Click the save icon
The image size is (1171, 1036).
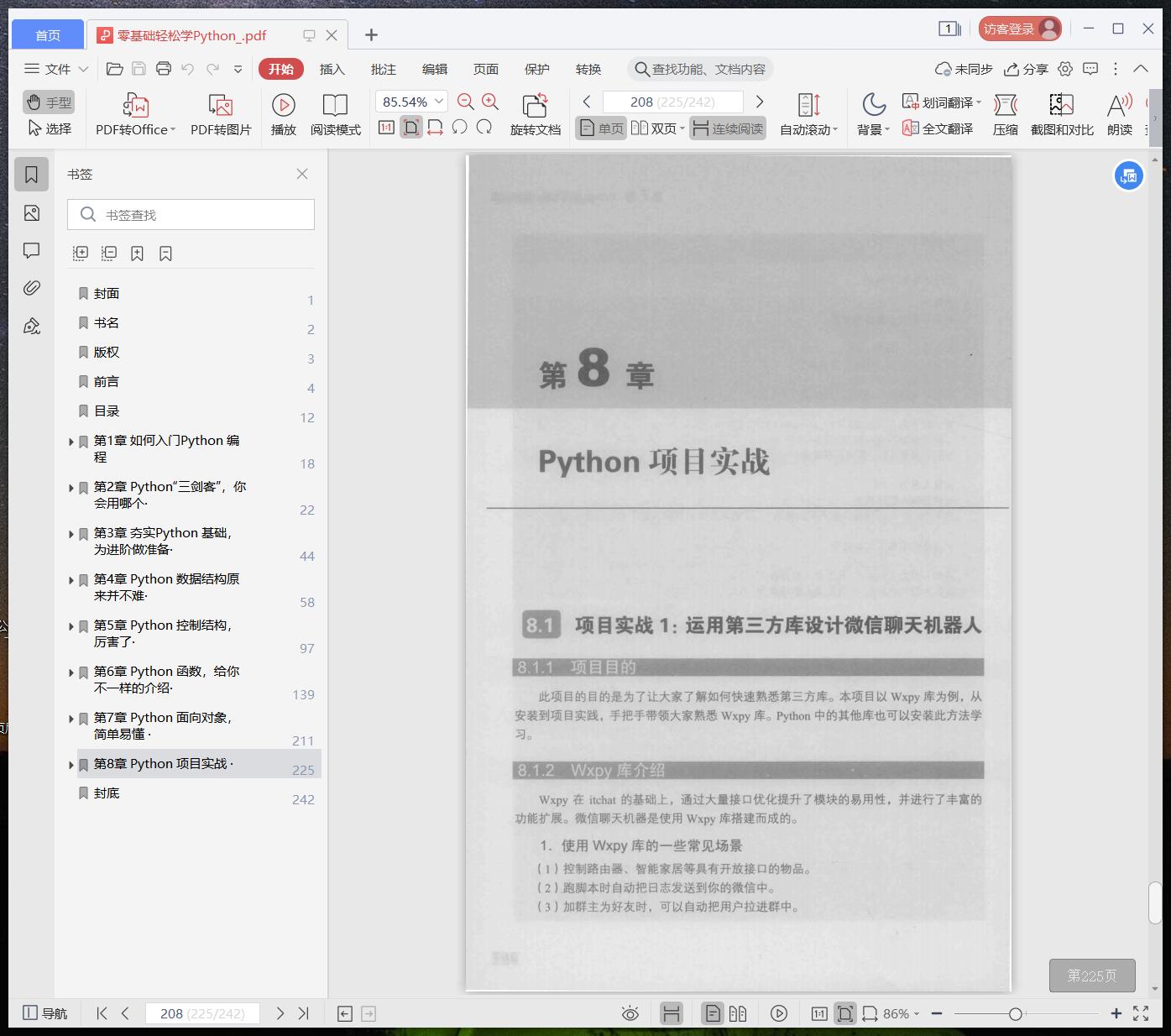point(139,69)
